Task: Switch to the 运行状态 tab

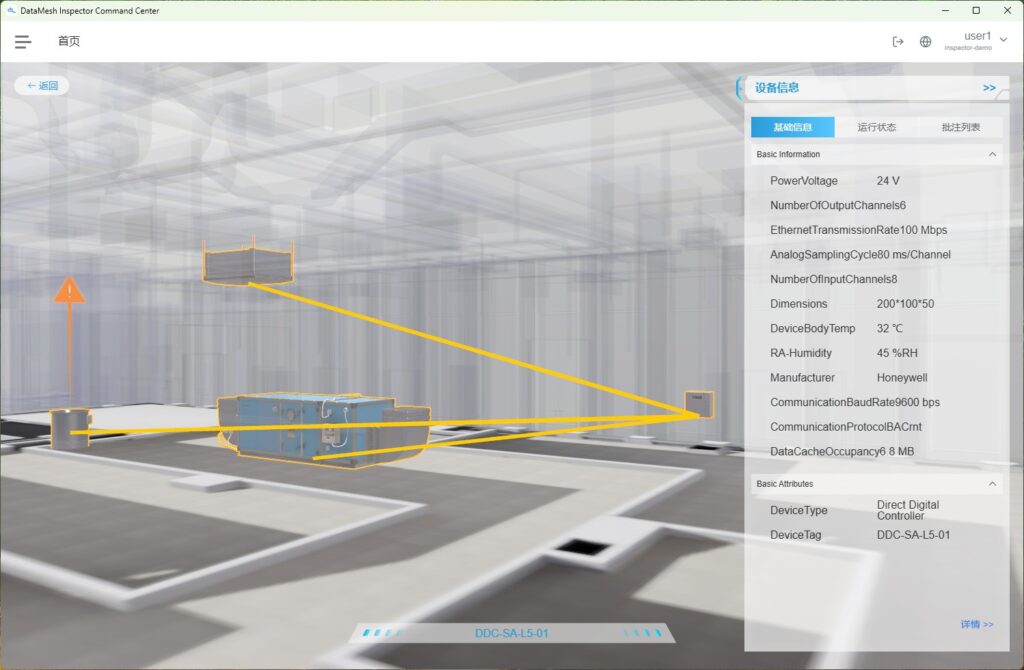Action: 876,127
